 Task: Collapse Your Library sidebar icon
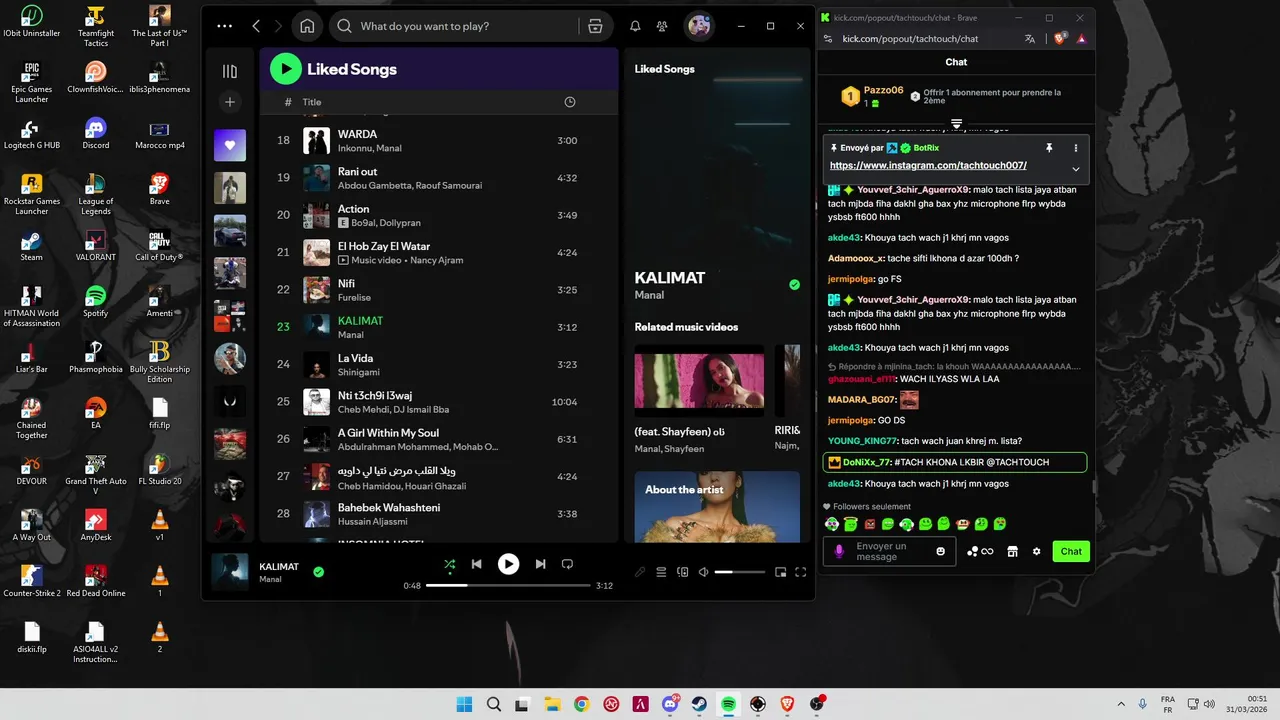230,71
